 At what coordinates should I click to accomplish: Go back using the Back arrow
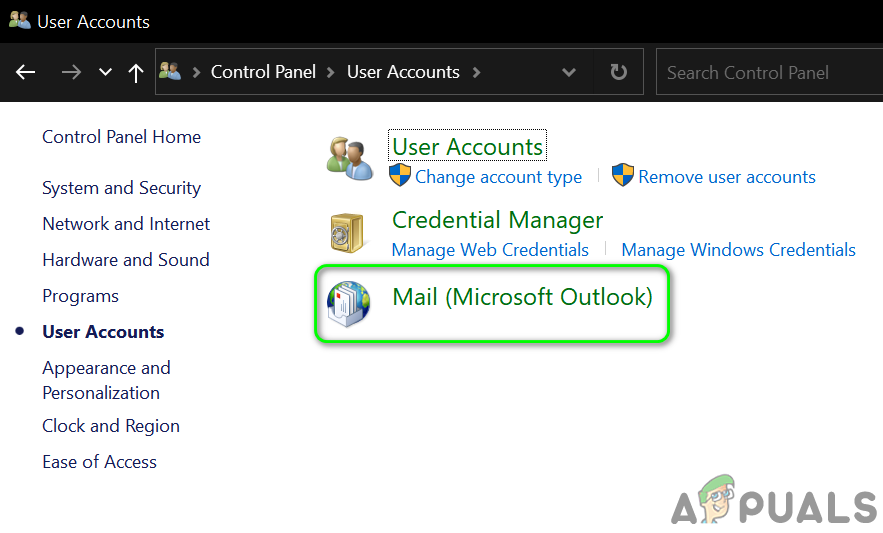(26, 72)
